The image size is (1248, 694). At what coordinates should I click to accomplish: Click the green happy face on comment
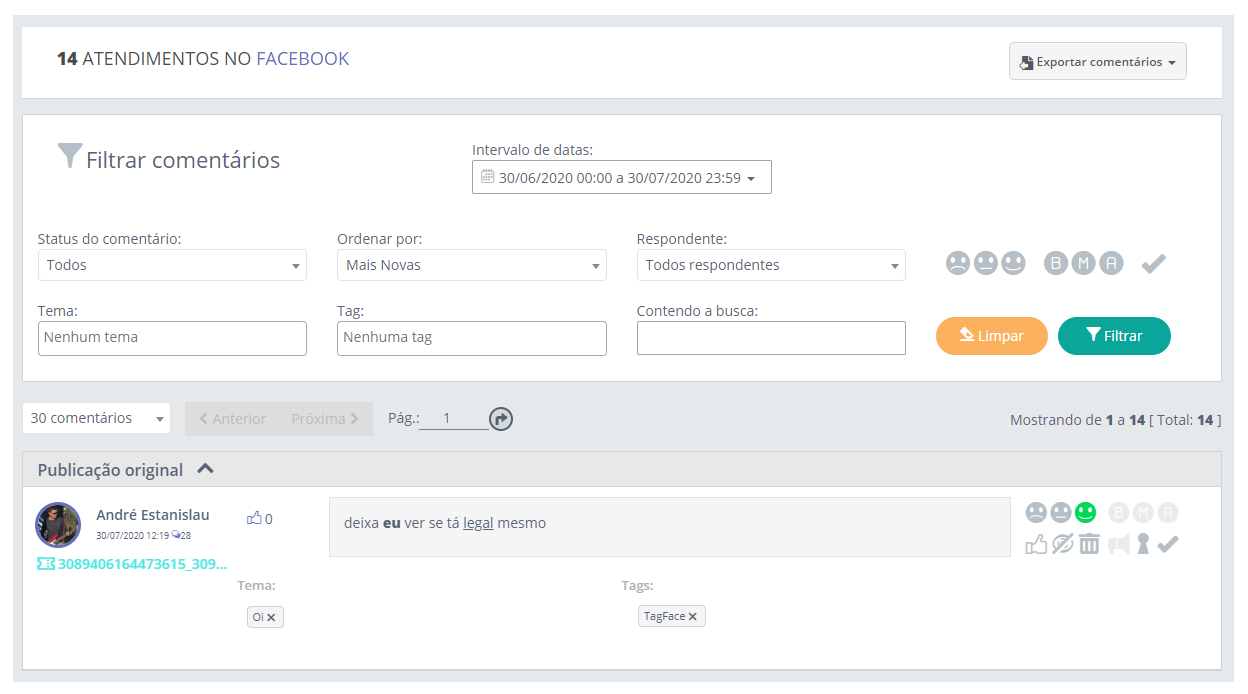(1086, 513)
